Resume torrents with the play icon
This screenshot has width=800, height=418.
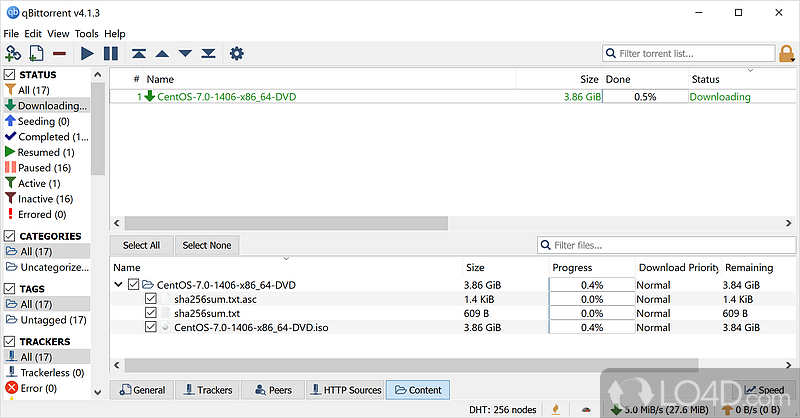point(87,53)
